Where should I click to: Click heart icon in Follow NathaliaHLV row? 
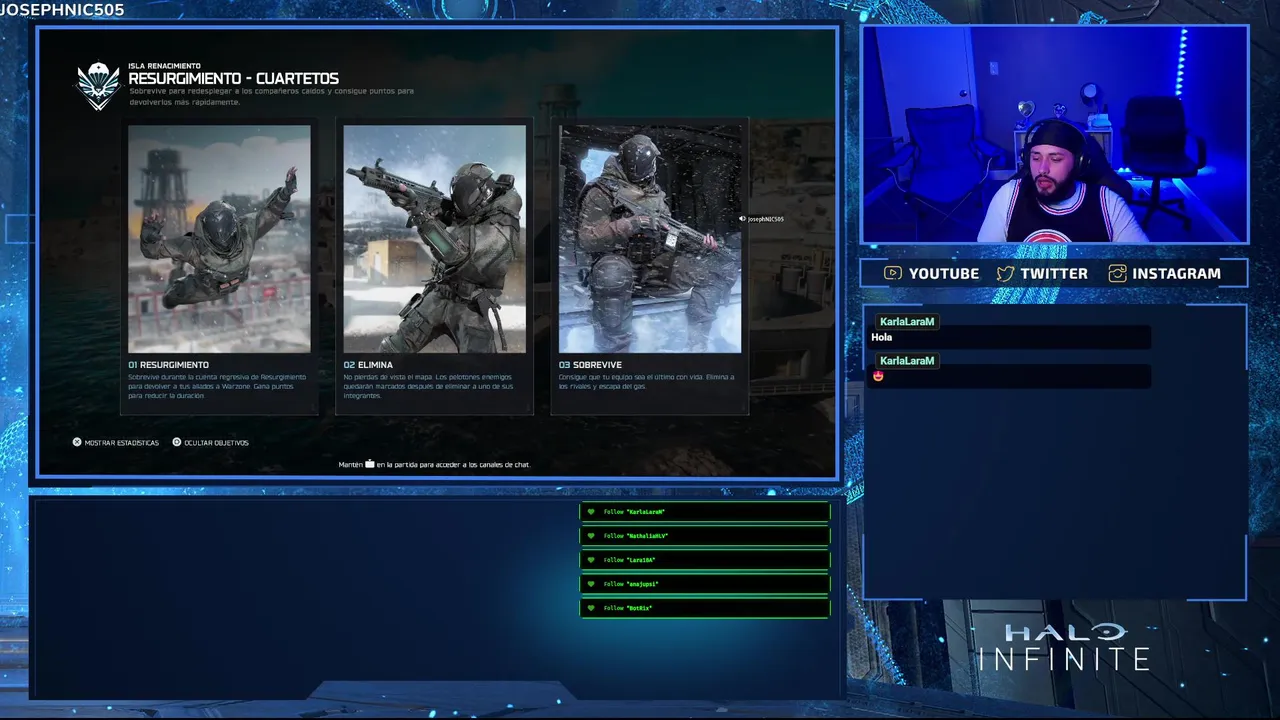(591, 536)
